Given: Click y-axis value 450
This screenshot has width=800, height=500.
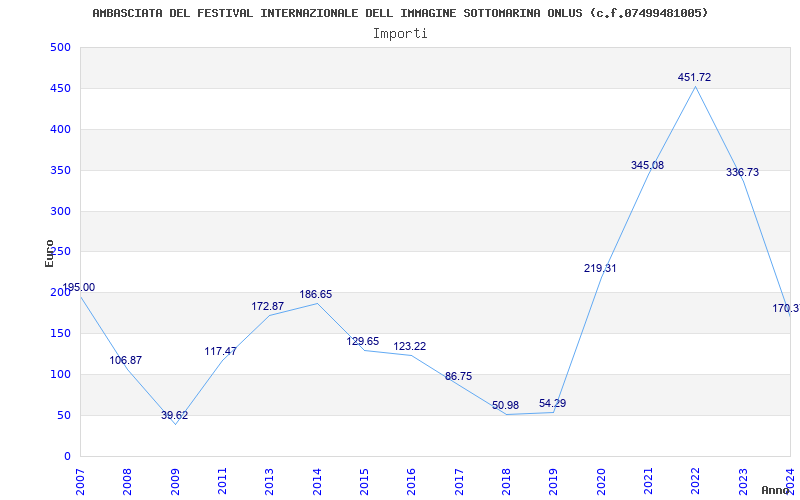Looking at the screenshot, I should tap(60, 88).
